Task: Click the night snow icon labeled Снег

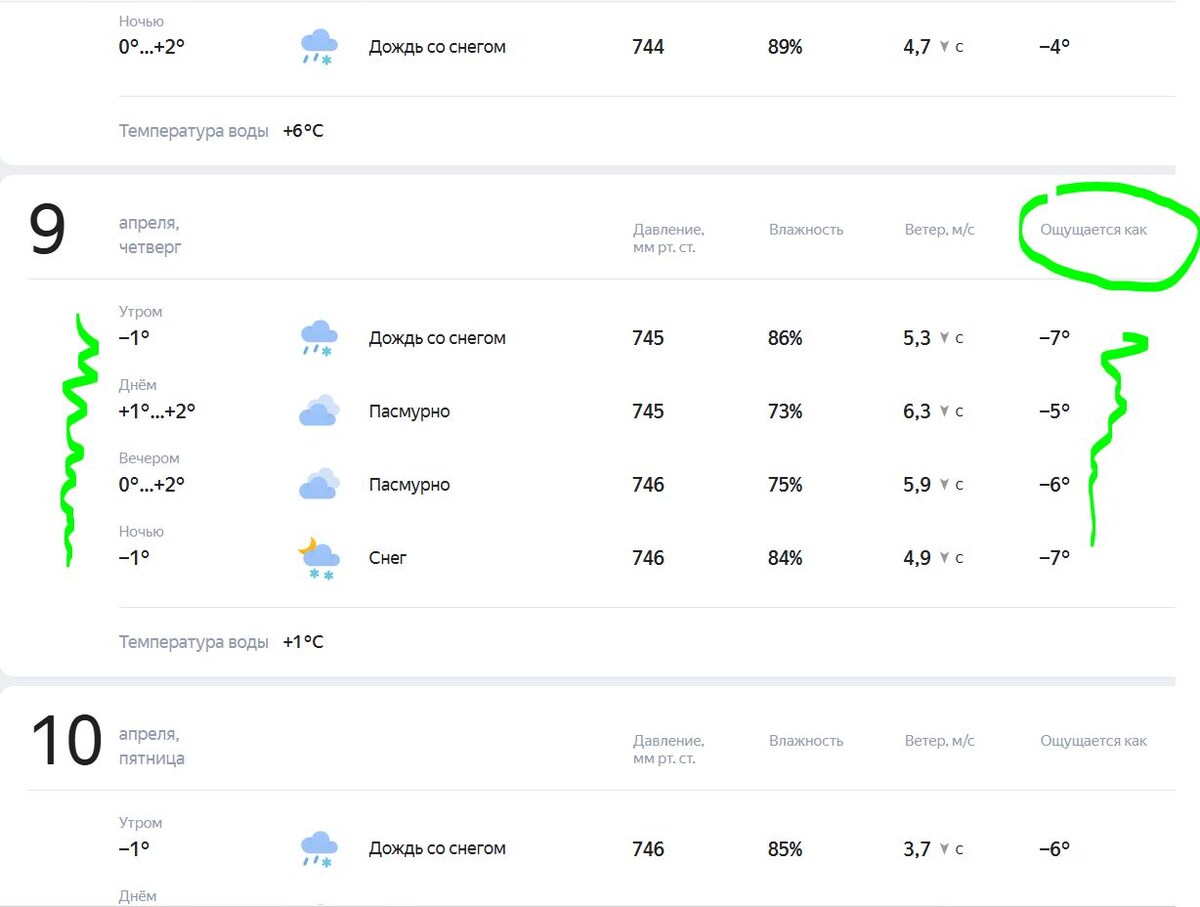Action: point(317,557)
